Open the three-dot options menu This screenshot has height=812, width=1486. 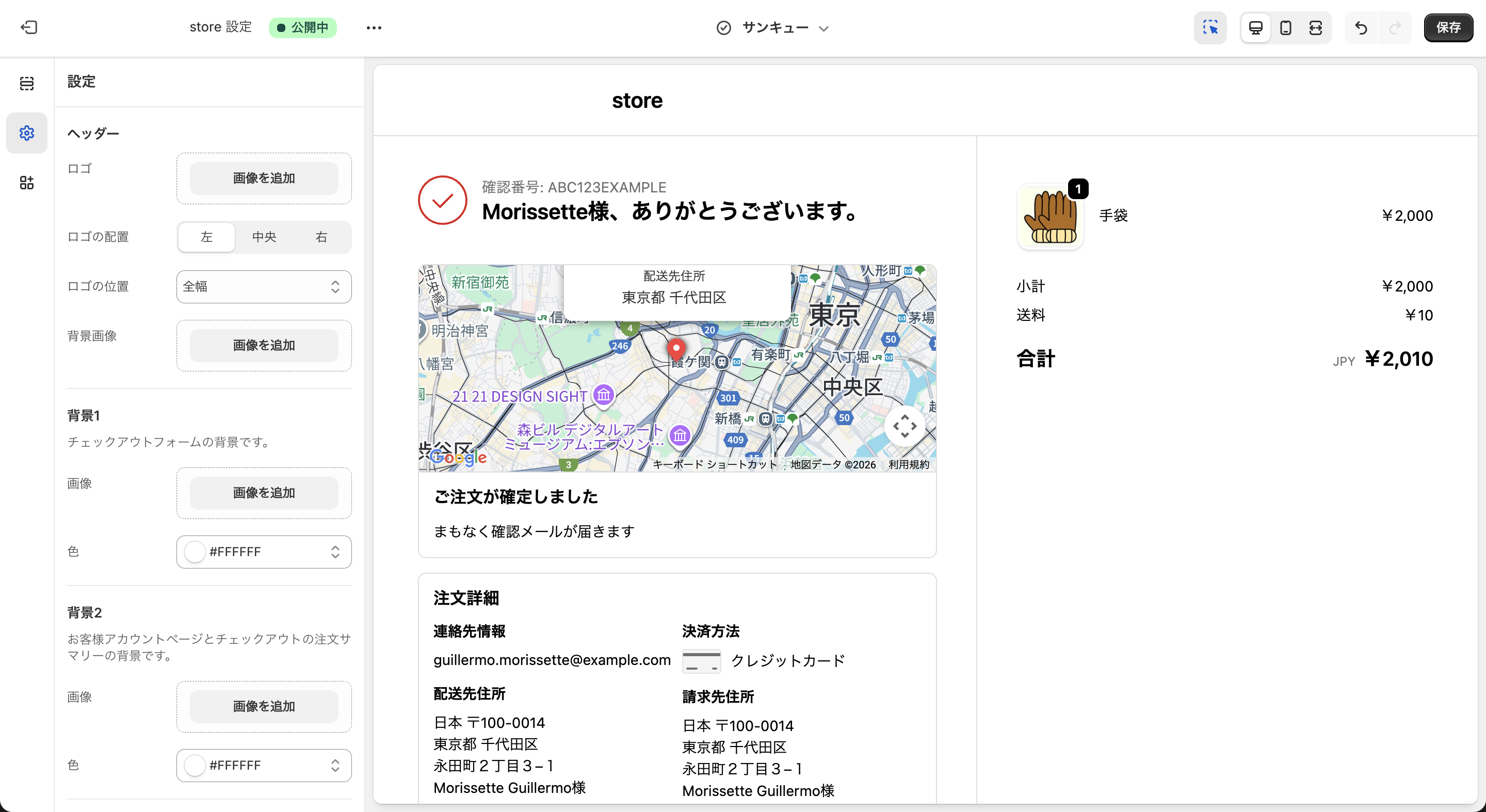click(x=374, y=27)
